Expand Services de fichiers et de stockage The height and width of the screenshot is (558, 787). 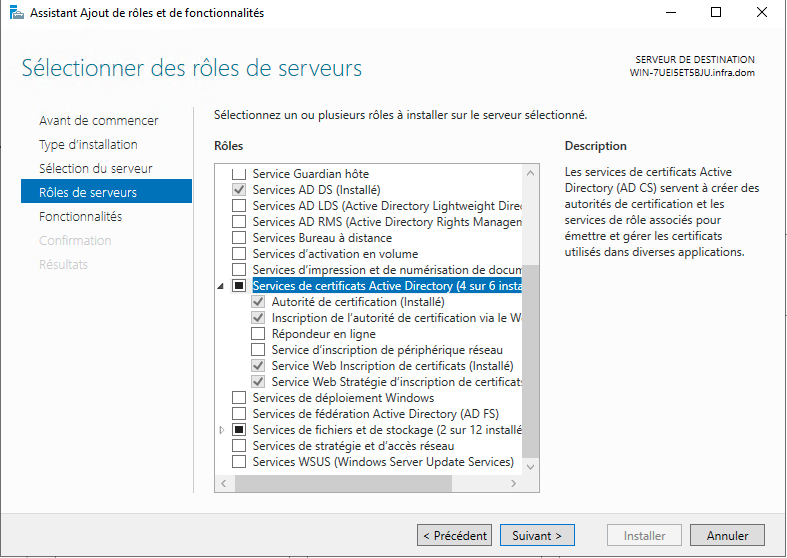pyautogui.click(x=221, y=430)
